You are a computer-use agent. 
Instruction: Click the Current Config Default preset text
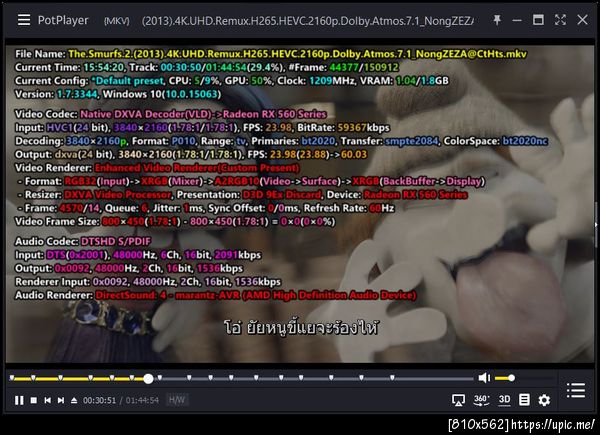pos(89,81)
